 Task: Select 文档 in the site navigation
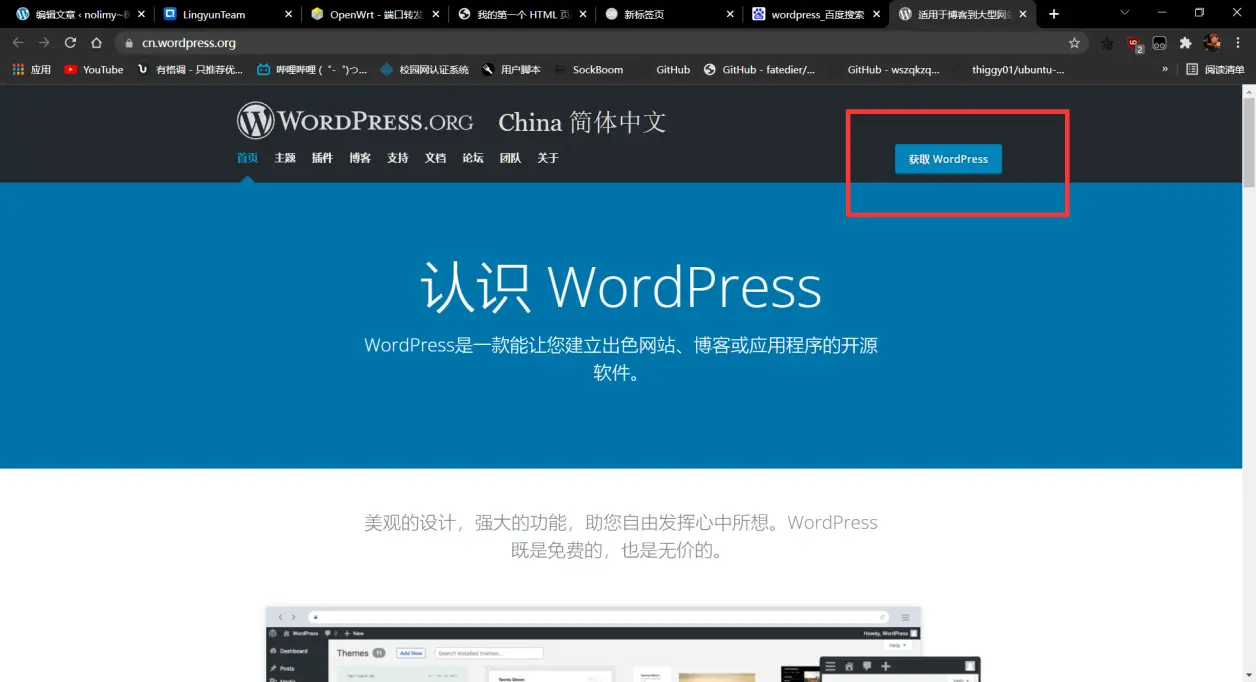pyautogui.click(x=435, y=158)
